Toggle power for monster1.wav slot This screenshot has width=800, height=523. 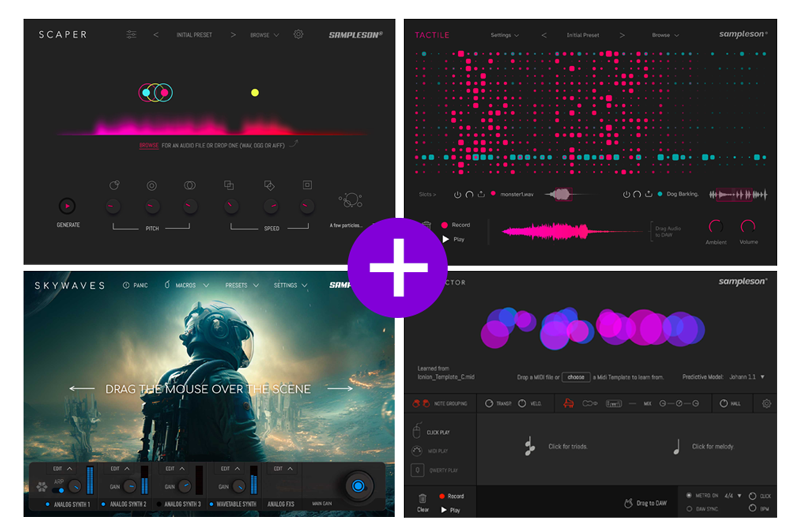coord(458,194)
